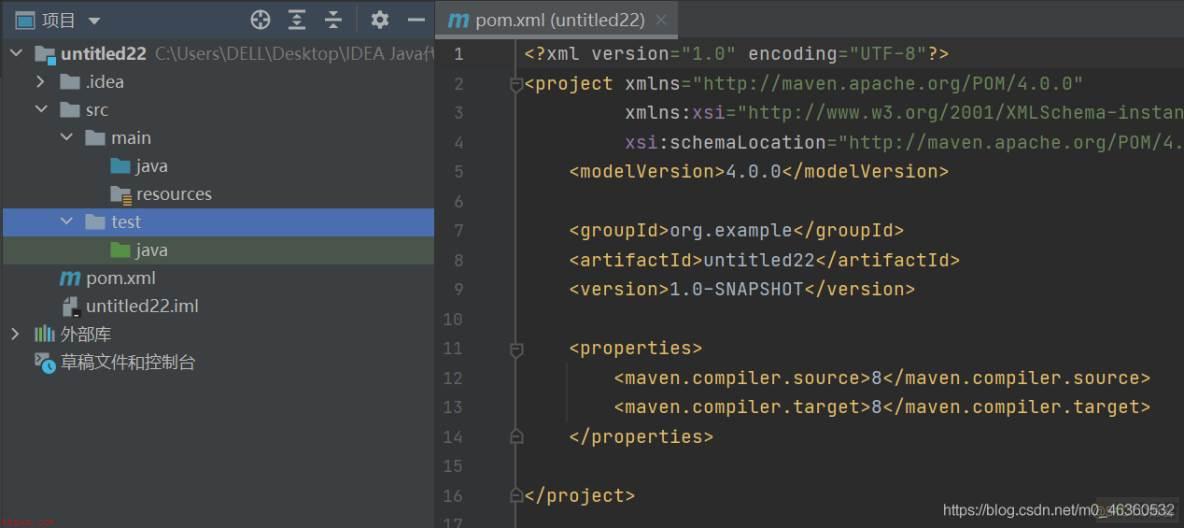Collapse the untitled22 project root node
Image resolution: width=1184 pixels, height=528 pixels.
pyautogui.click(x=17, y=54)
